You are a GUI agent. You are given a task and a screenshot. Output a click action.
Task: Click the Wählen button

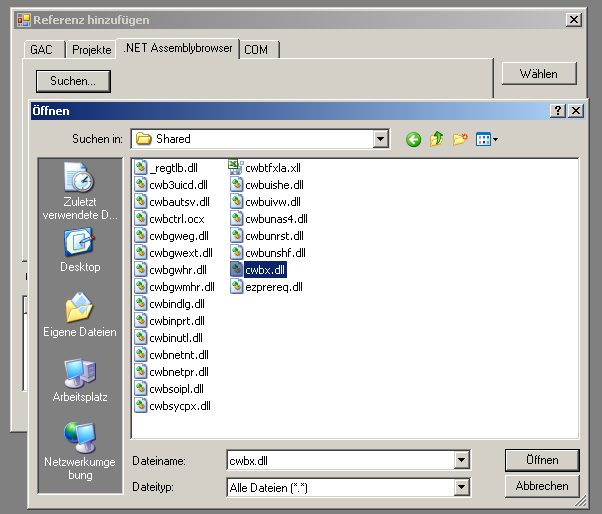(x=539, y=74)
